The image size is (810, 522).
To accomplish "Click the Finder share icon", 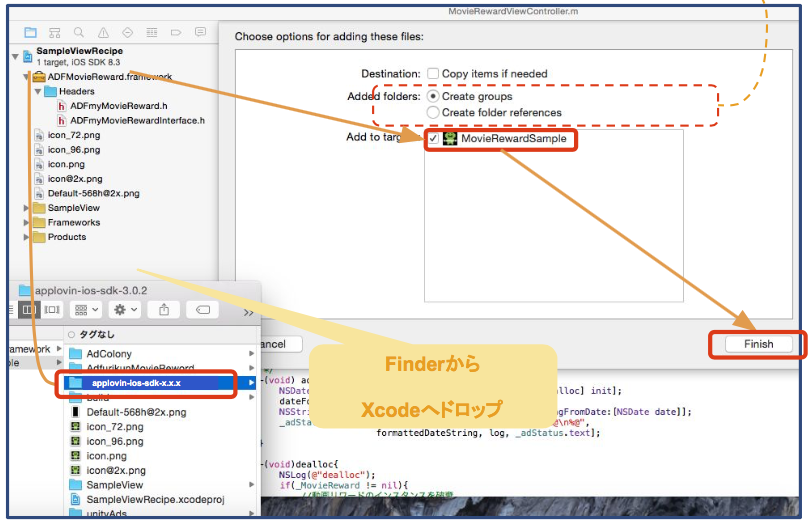I will click(164, 310).
